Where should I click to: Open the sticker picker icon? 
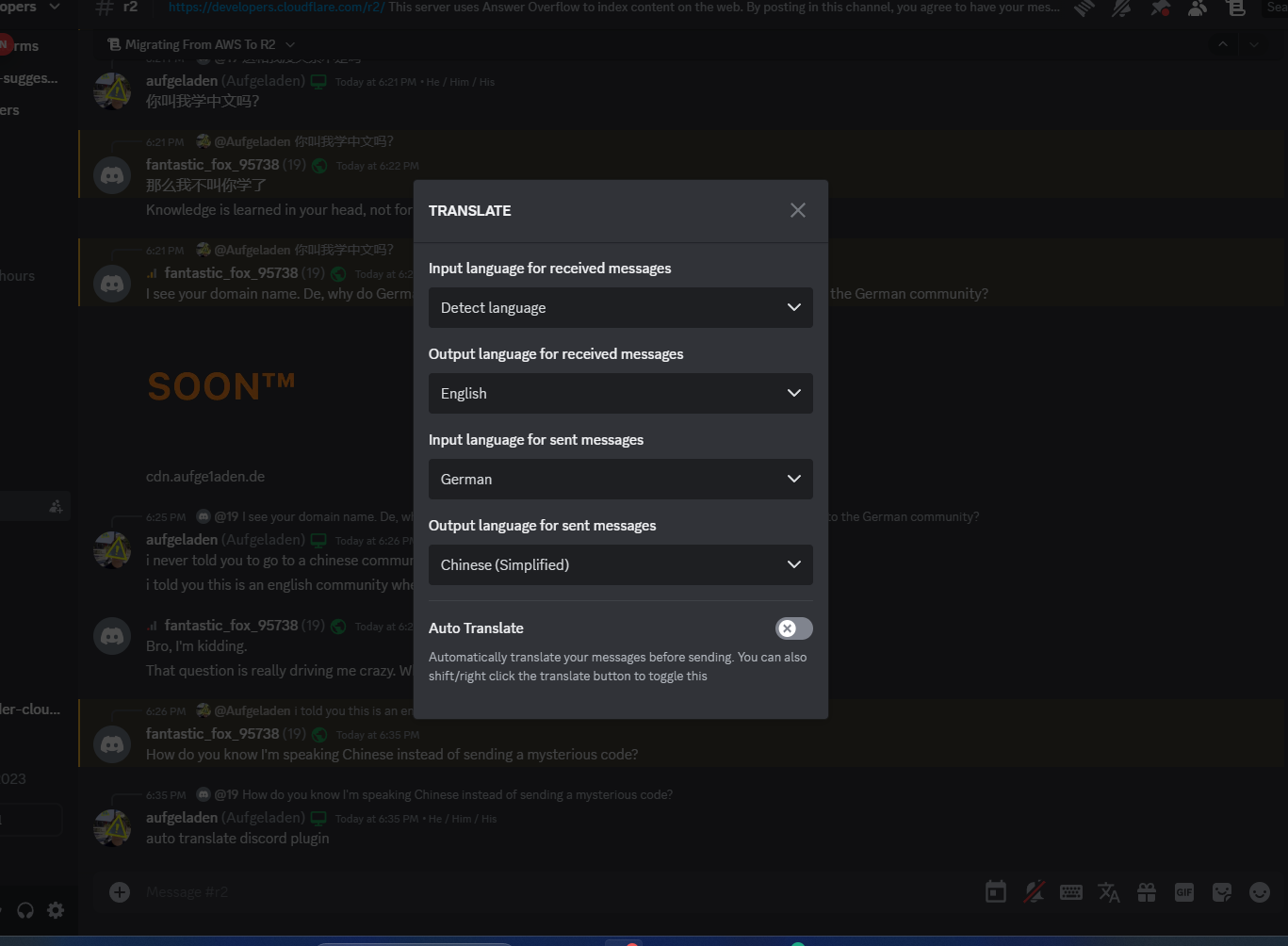1222,892
